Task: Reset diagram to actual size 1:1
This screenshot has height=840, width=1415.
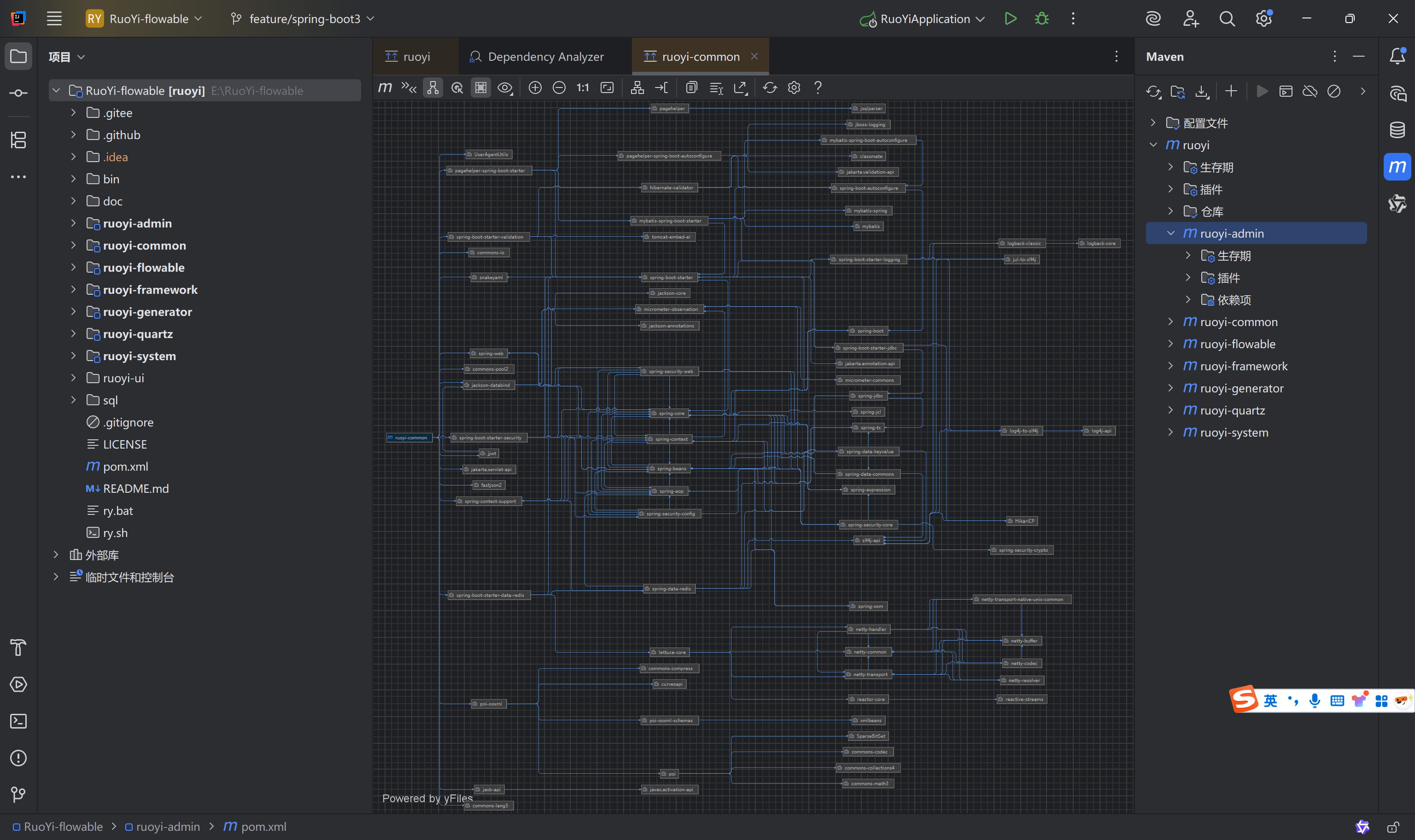Action: (583, 88)
